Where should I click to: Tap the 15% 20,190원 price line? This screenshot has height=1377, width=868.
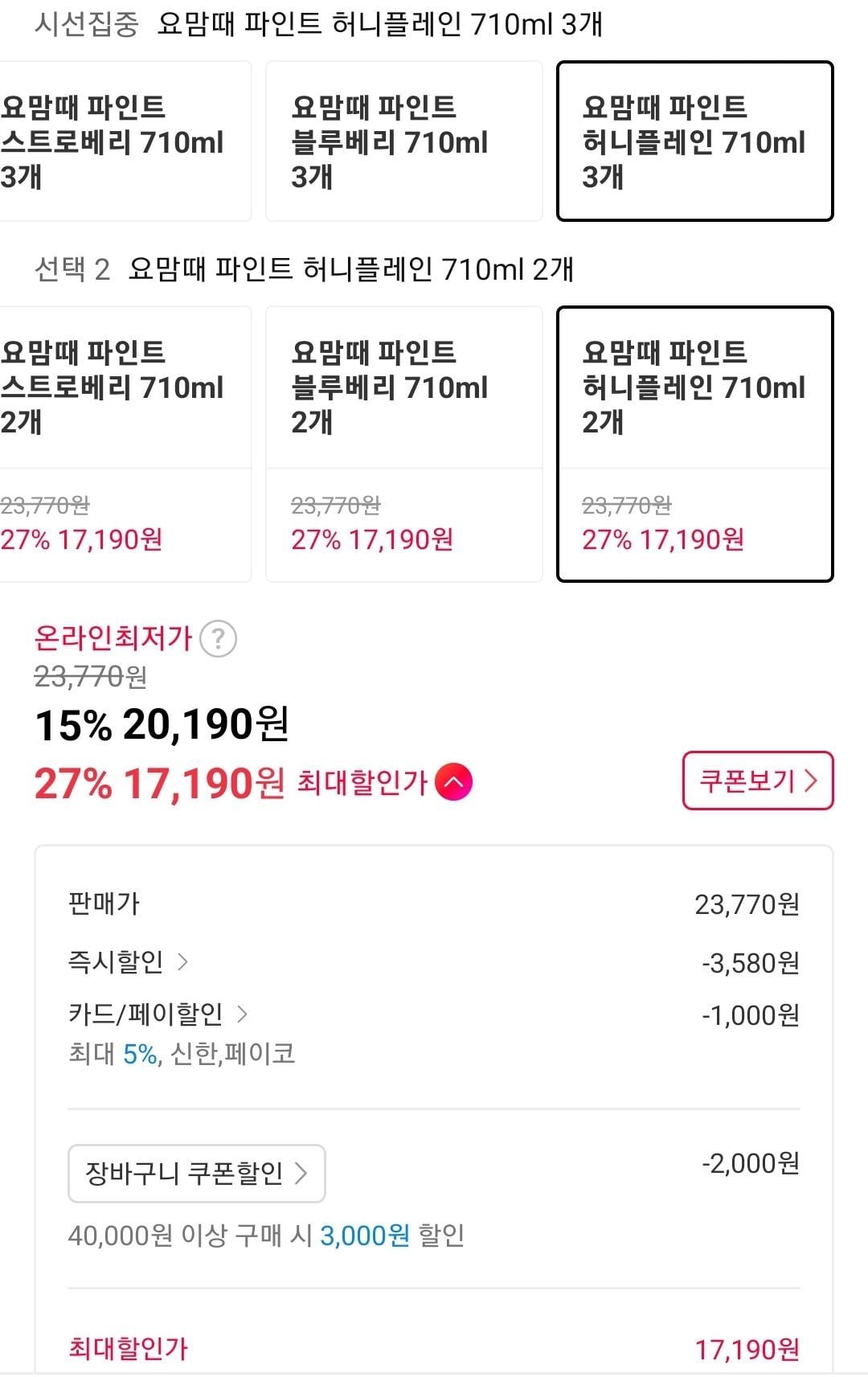[x=162, y=725]
